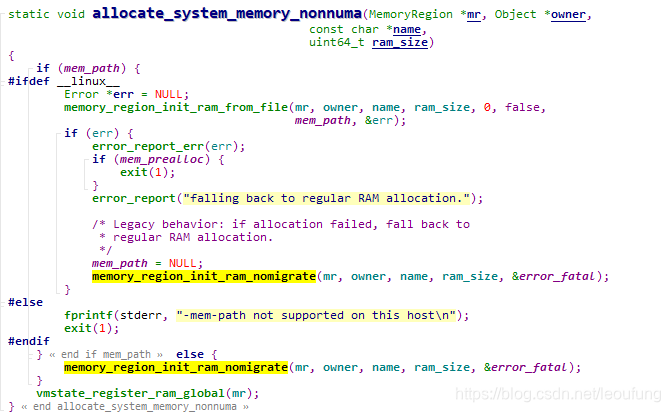Select the 'static void' keywords

[x=47, y=14]
